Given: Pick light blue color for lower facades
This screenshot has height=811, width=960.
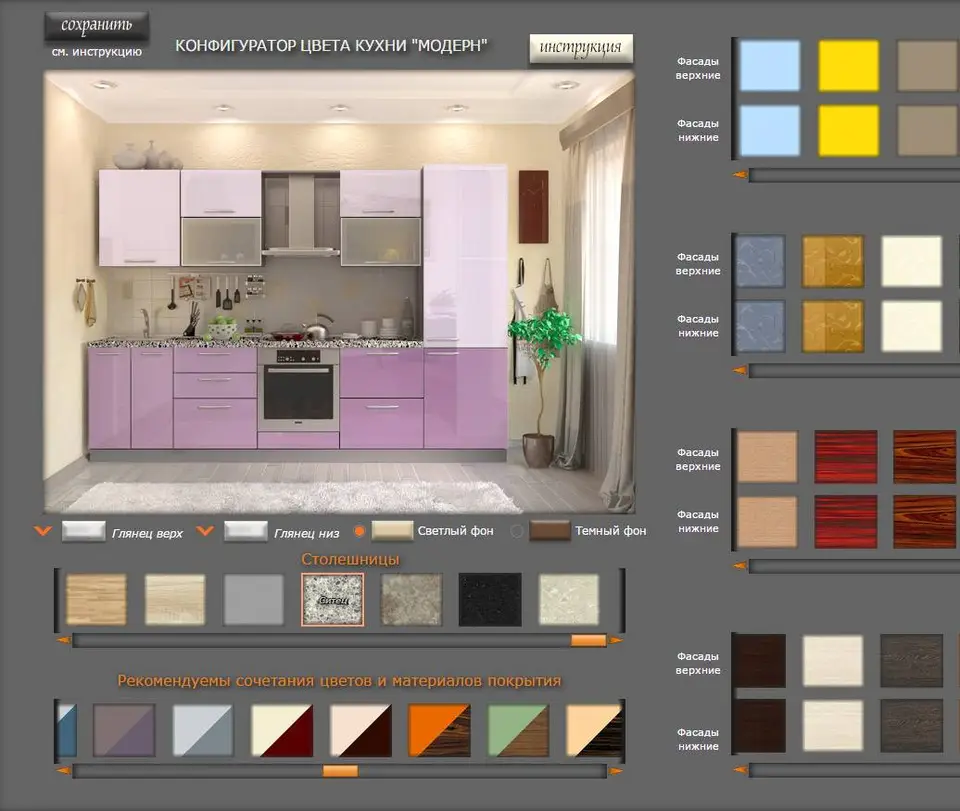Looking at the screenshot, I should pyautogui.click(x=770, y=130).
